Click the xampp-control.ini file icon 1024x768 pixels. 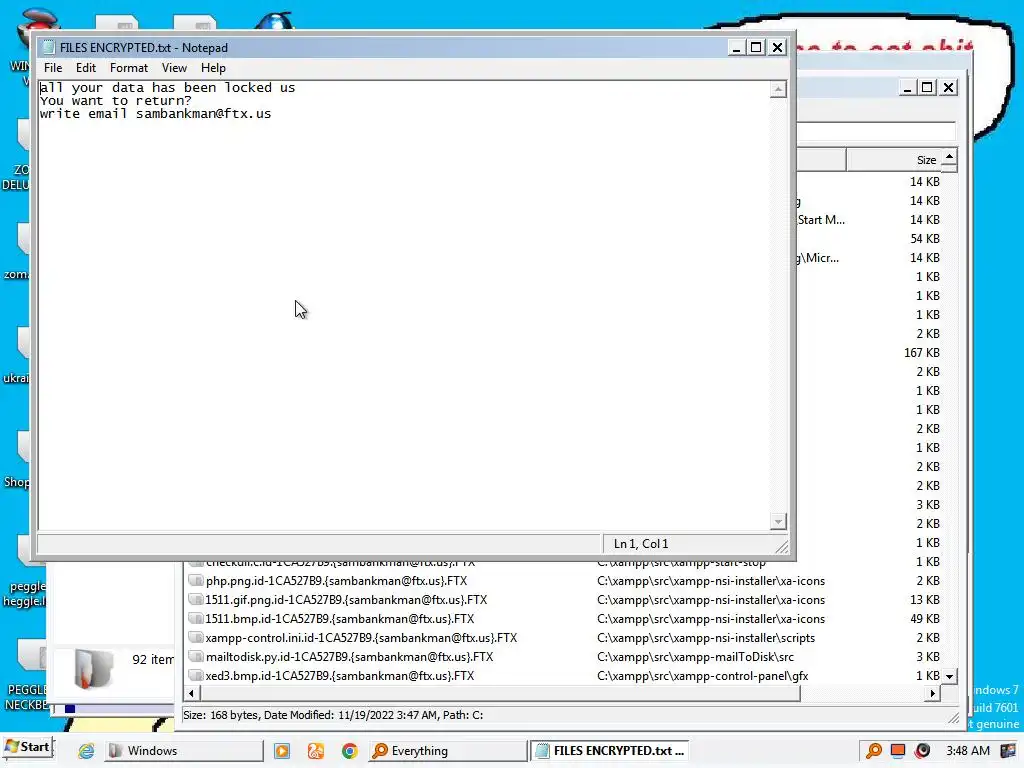[x=195, y=637]
